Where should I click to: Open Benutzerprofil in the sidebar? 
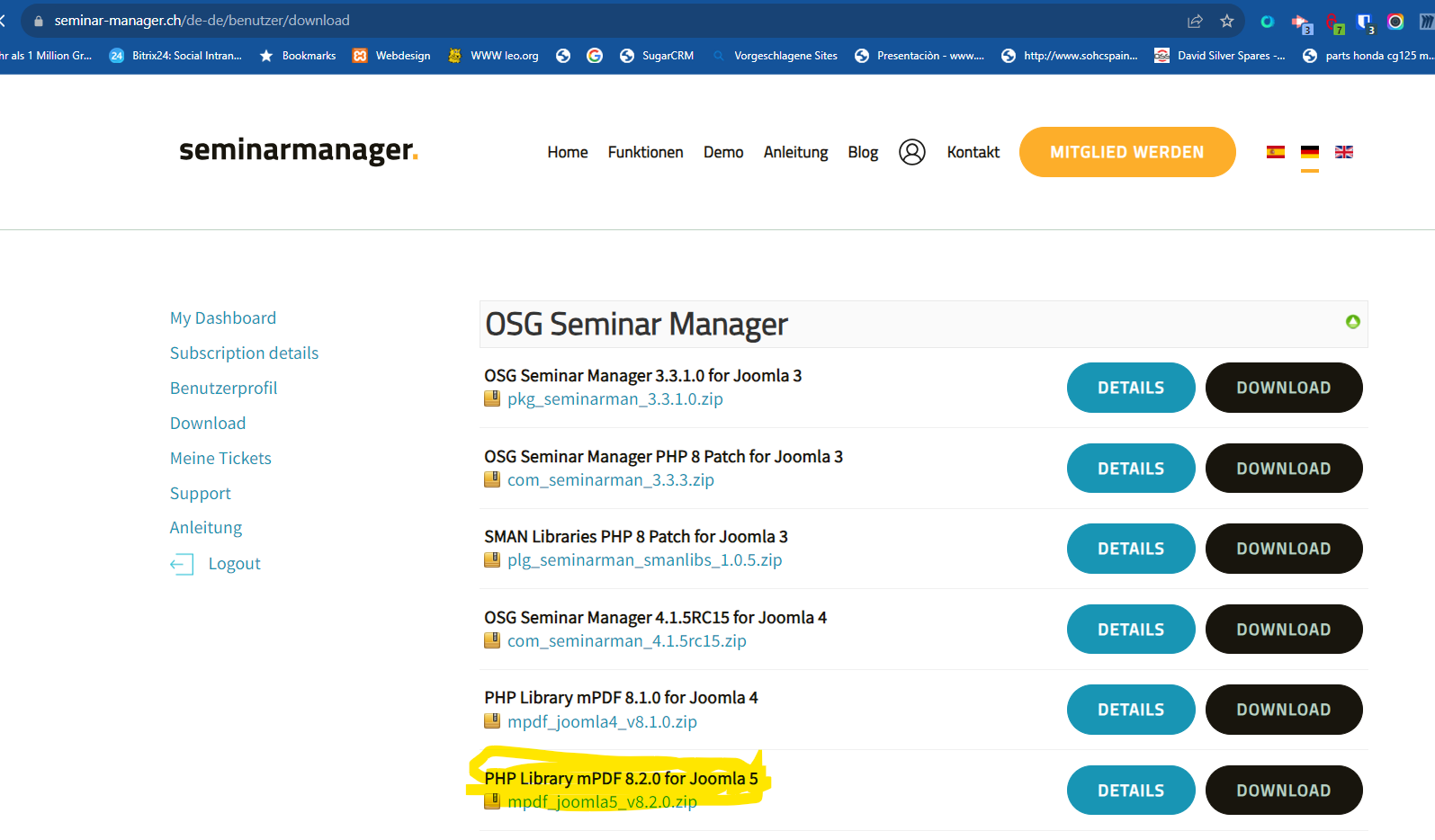pos(223,389)
